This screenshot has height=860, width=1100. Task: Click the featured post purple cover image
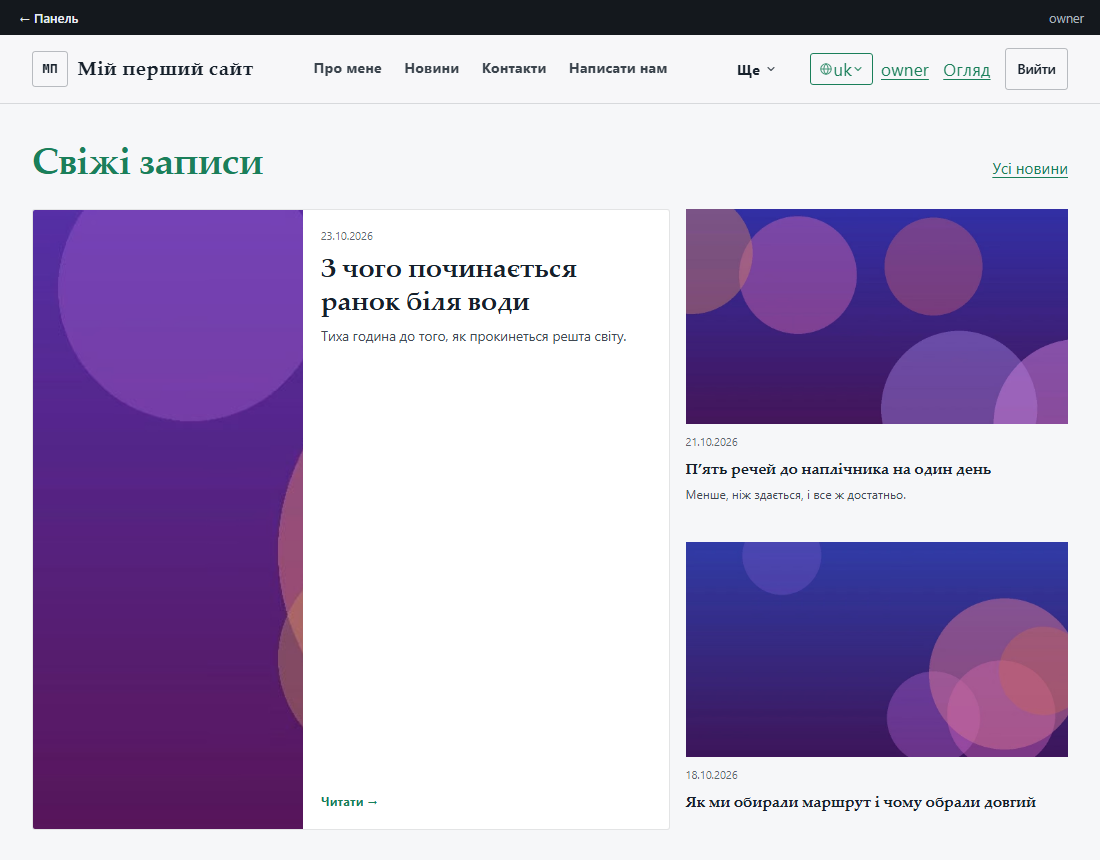[x=168, y=519]
